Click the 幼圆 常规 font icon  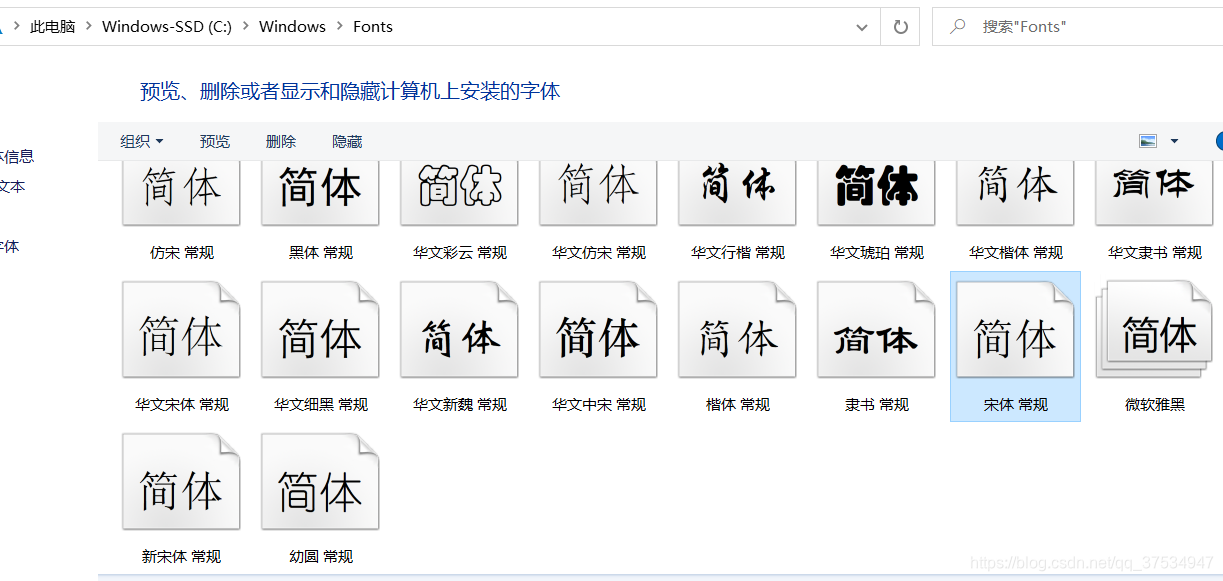[320, 481]
